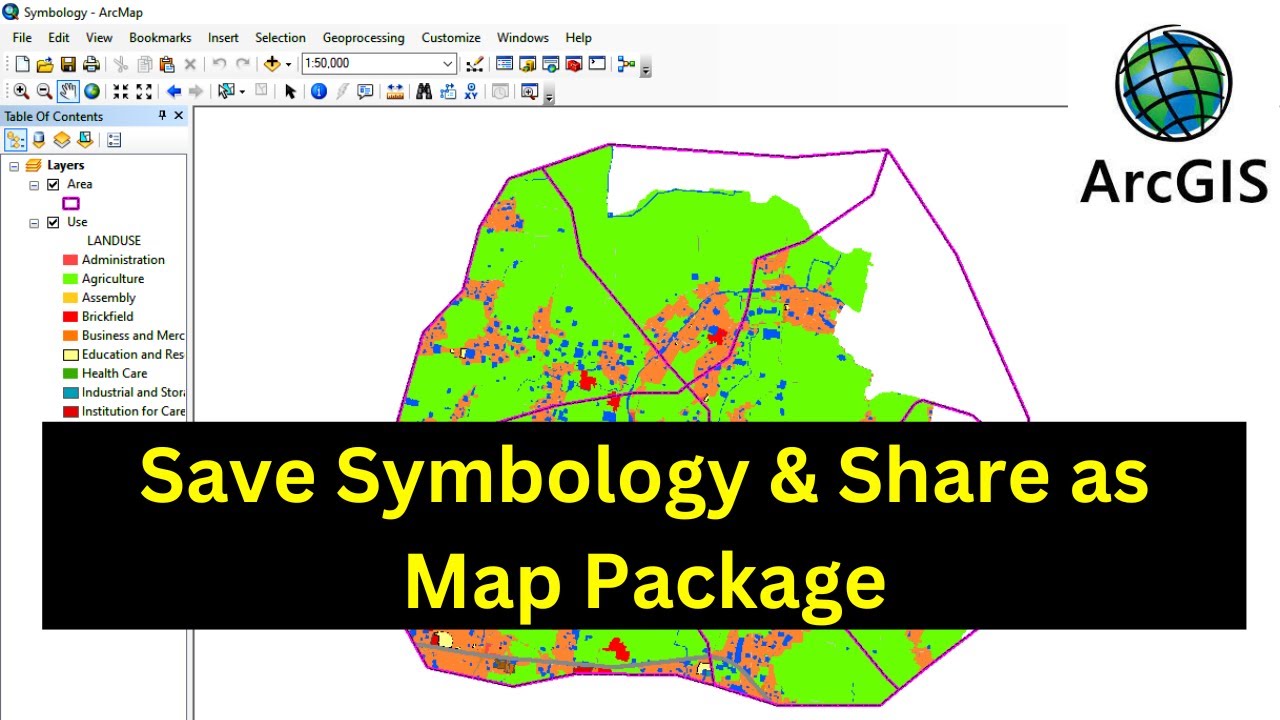Save the map with the floppy icon
This screenshot has width=1280, height=720.
(x=68, y=64)
